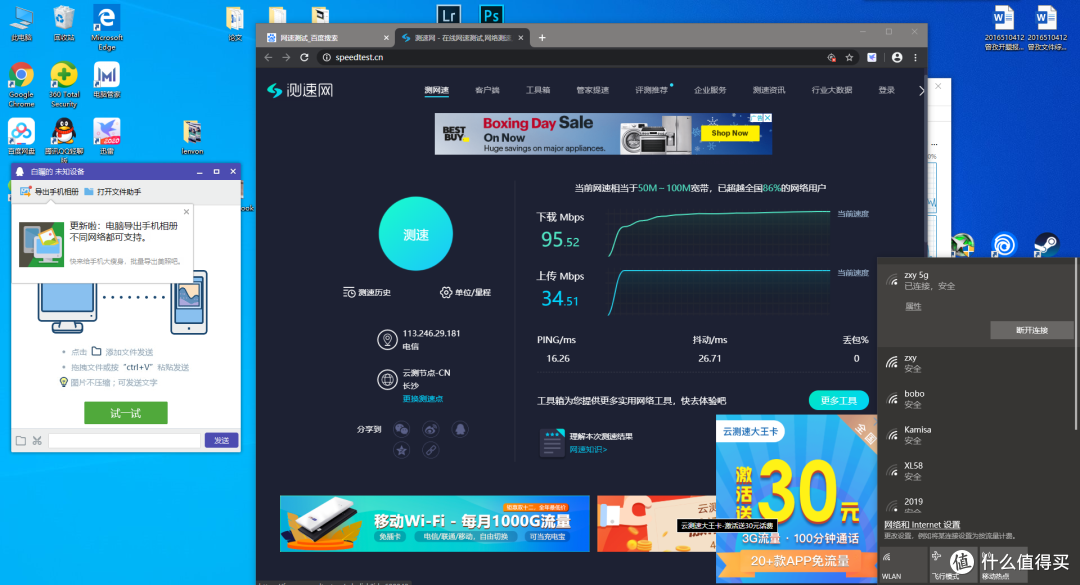Open the 管家提速 nav item
Image resolution: width=1080 pixels, height=585 pixels.
(x=592, y=90)
